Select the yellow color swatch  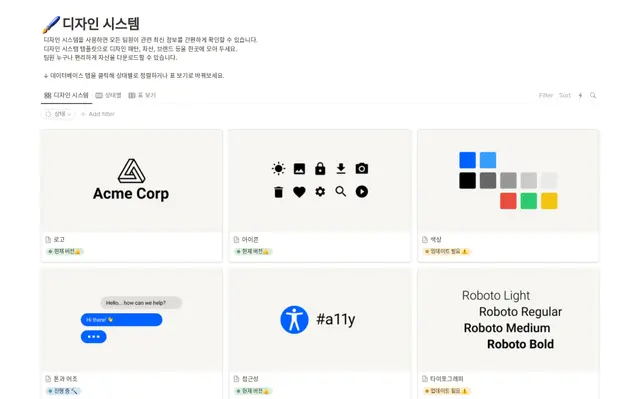[x=549, y=201]
